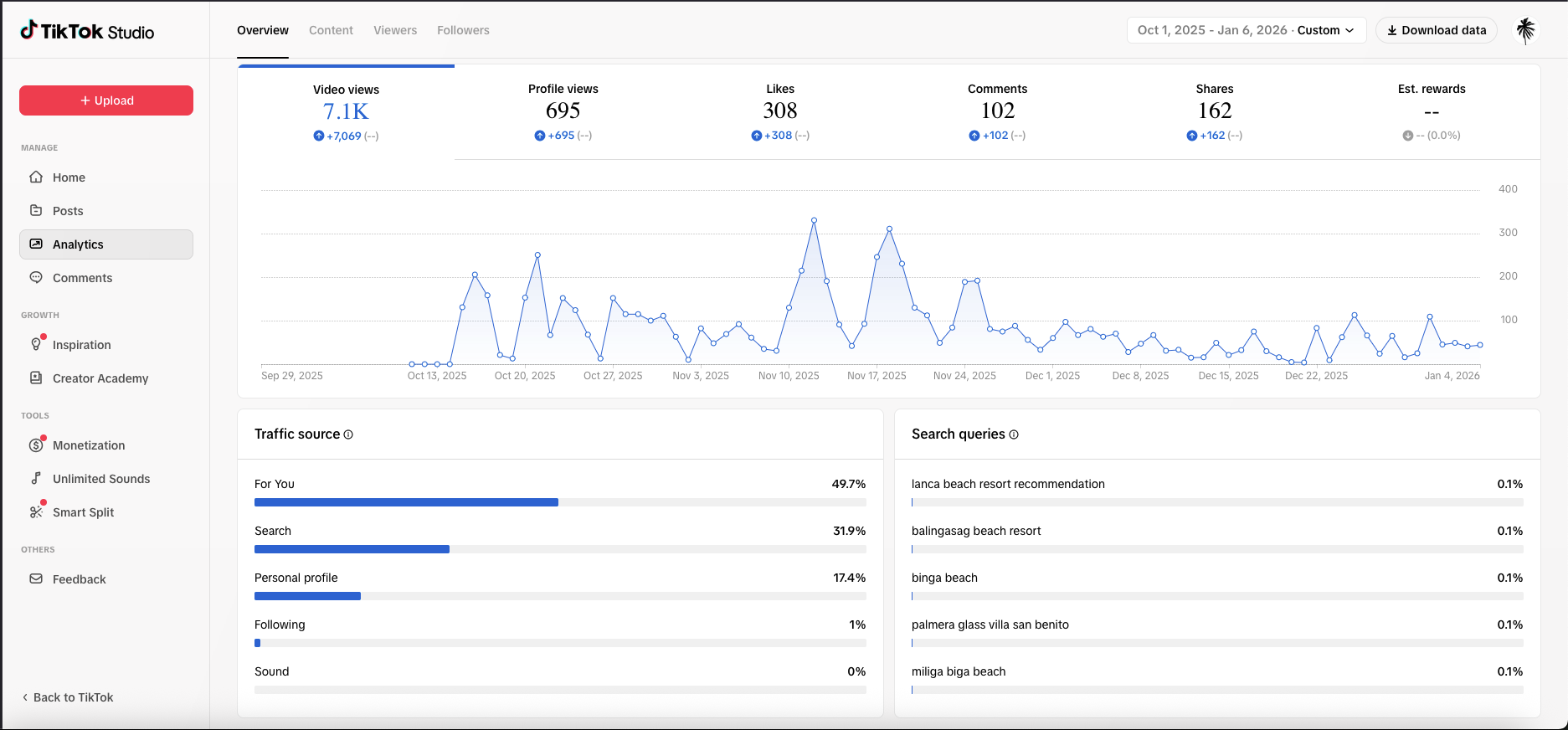Click the Analytics chart icon
Image resolution: width=1568 pixels, height=730 pixels.
36,244
